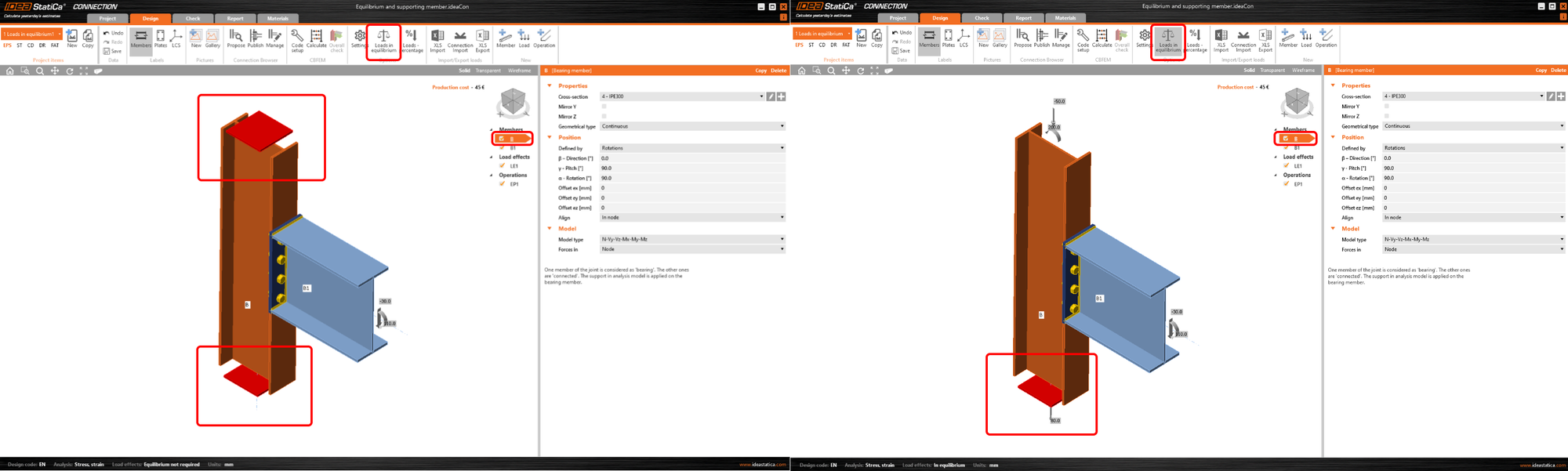This screenshot has width=1568, height=471.
Task: Click Plates label icon in left window
Action: [x=160, y=39]
